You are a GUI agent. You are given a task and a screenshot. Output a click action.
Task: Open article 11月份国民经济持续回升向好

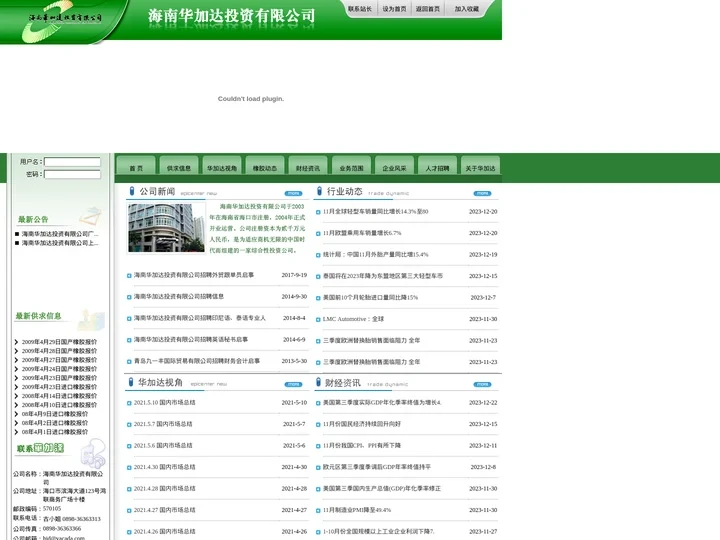coord(362,424)
